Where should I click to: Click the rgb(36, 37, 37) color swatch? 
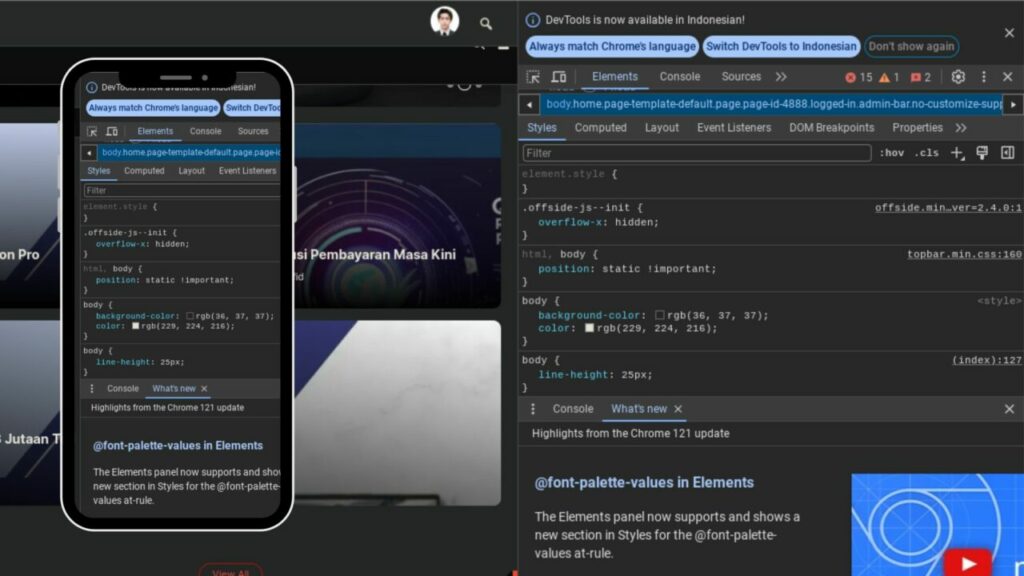click(x=662, y=315)
